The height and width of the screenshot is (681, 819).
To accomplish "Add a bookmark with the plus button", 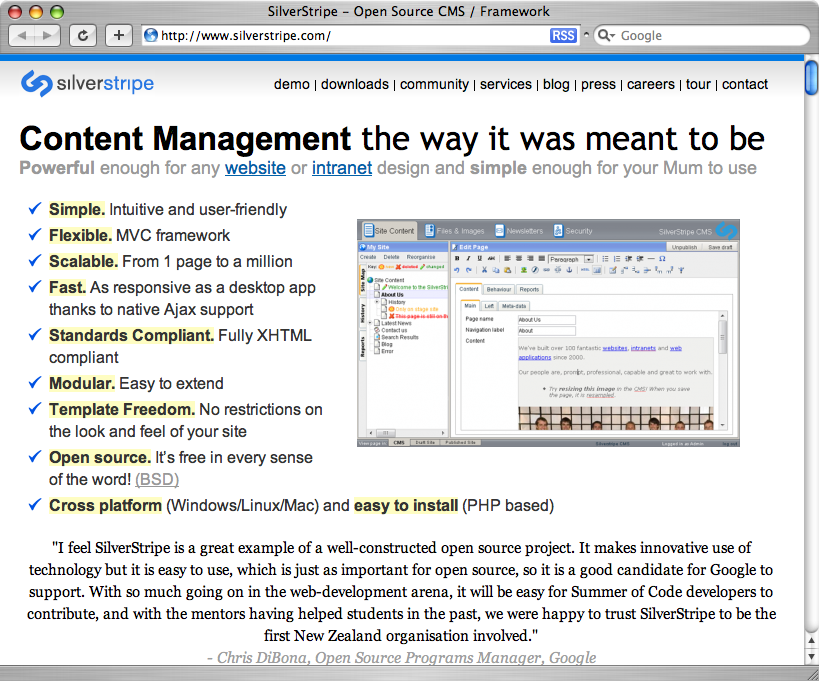I will tap(119, 36).
